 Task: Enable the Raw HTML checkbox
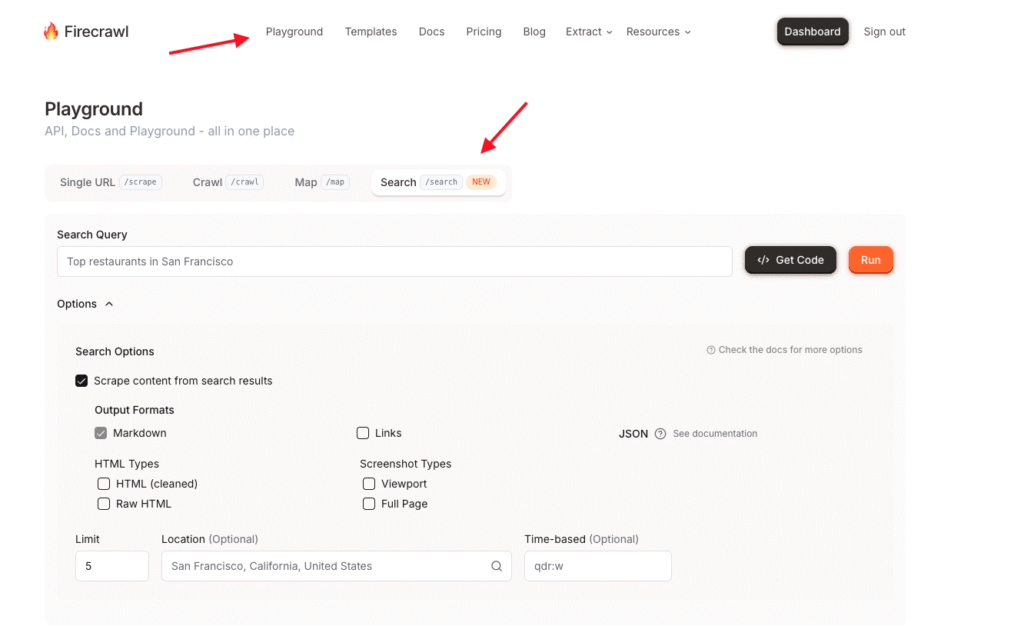coord(104,504)
